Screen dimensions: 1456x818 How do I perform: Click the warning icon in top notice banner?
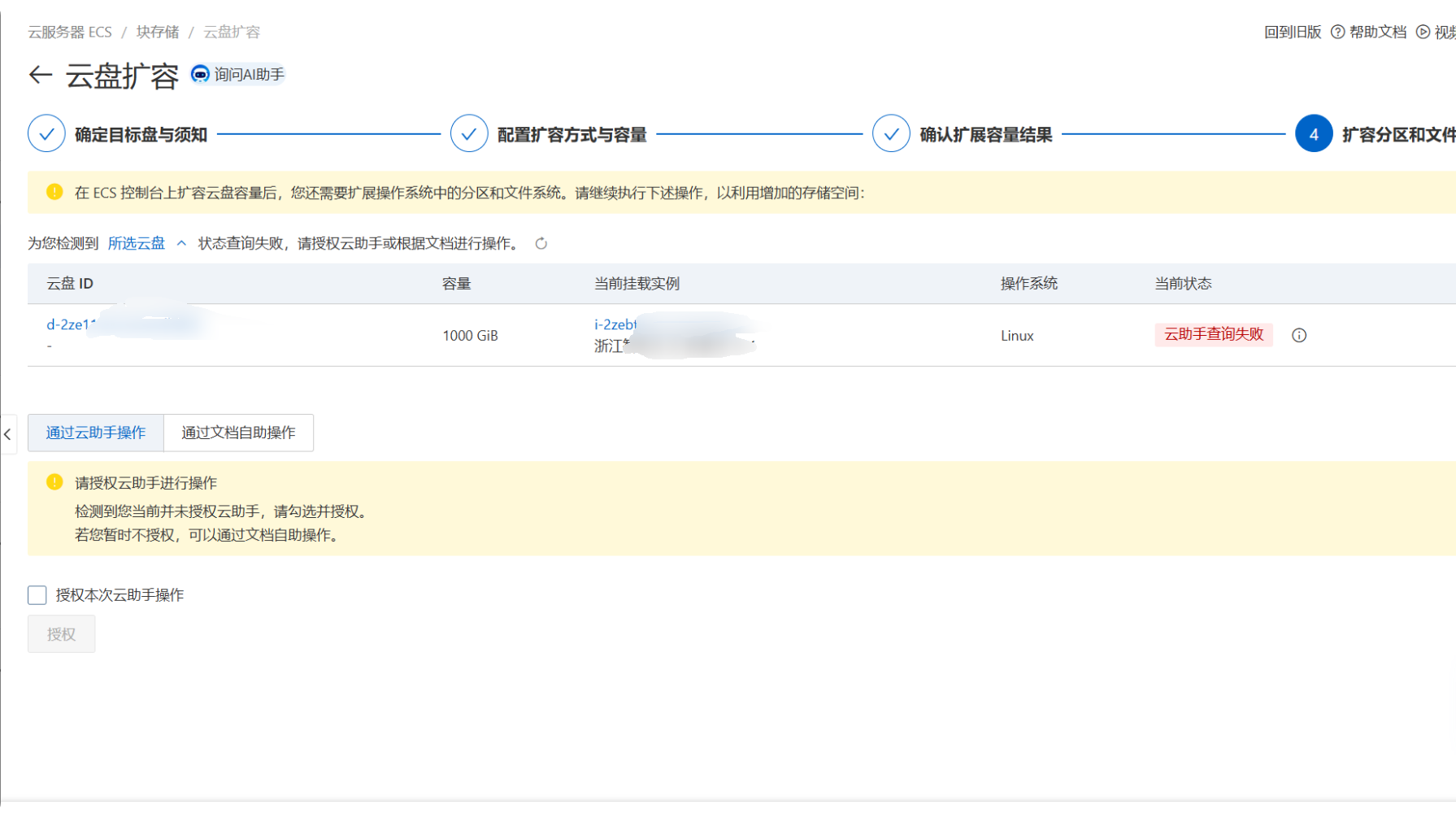click(54, 192)
